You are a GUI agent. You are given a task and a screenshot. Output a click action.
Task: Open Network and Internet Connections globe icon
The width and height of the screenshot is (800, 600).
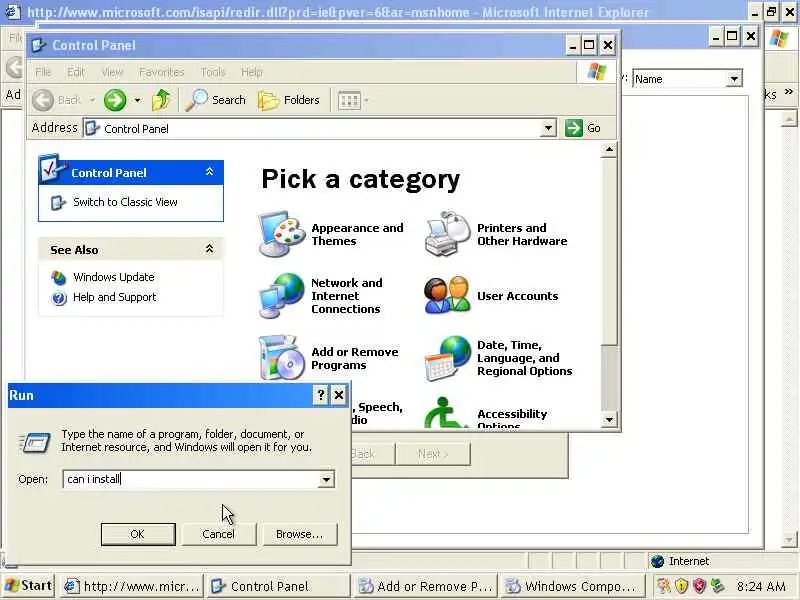tap(281, 296)
